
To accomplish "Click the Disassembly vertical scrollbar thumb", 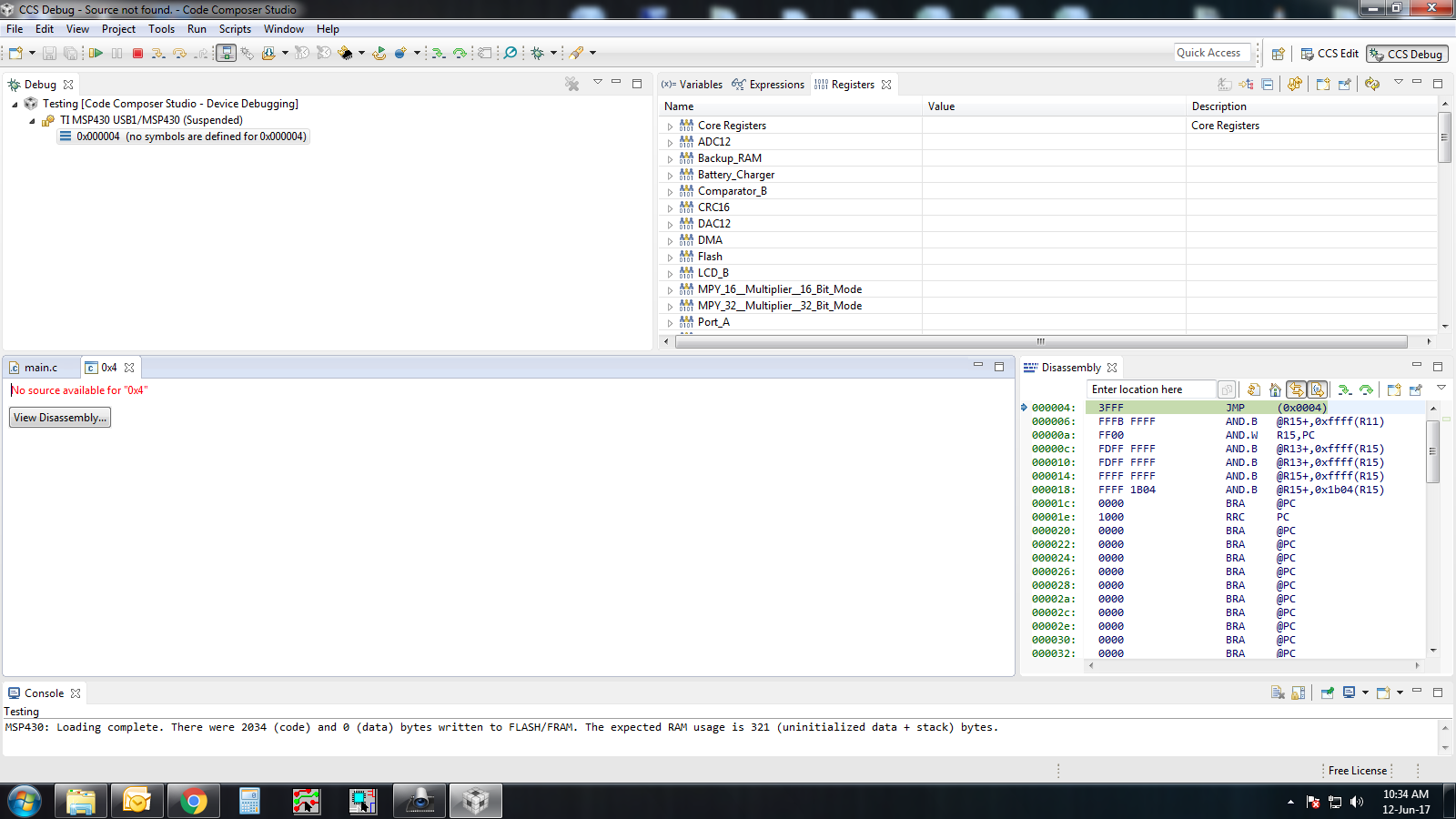I will [1433, 450].
